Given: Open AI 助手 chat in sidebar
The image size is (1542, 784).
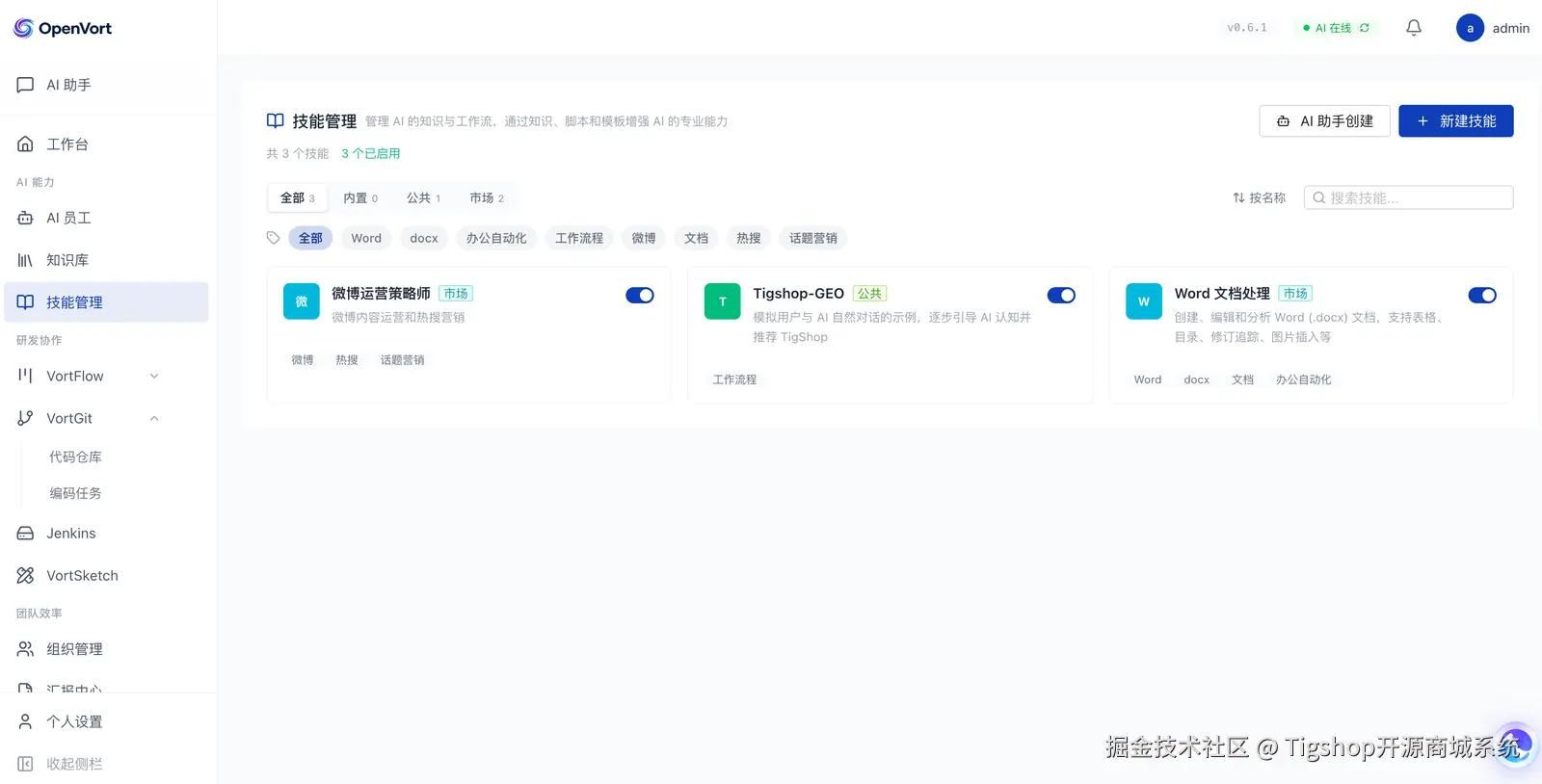Looking at the screenshot, I should [x=106, y=85].
